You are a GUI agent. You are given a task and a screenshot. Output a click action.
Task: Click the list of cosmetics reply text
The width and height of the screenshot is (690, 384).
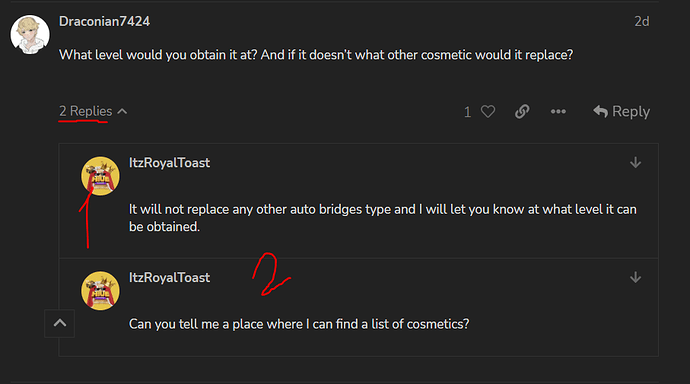coord(299,324)
